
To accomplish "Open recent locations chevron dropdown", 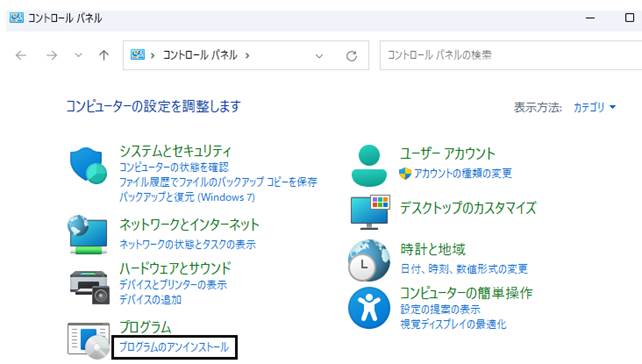I will (78, 55).
